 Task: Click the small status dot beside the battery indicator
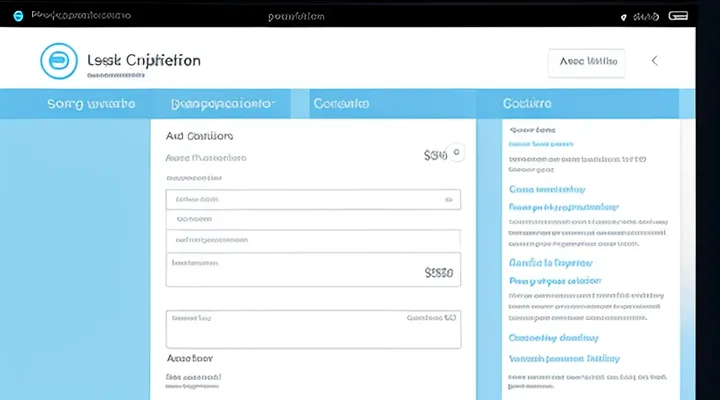(623, 18)
